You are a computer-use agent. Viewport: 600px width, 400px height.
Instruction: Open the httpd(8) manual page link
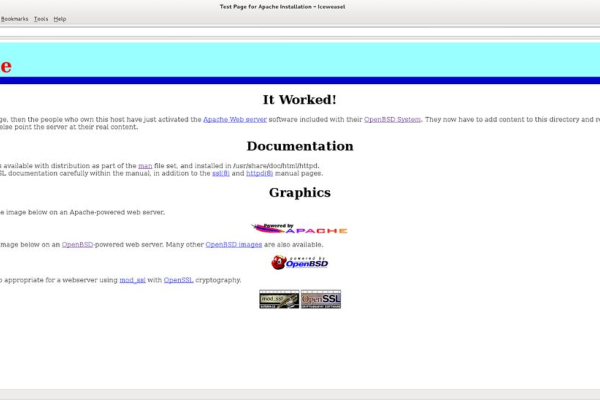tap(259, 173)
